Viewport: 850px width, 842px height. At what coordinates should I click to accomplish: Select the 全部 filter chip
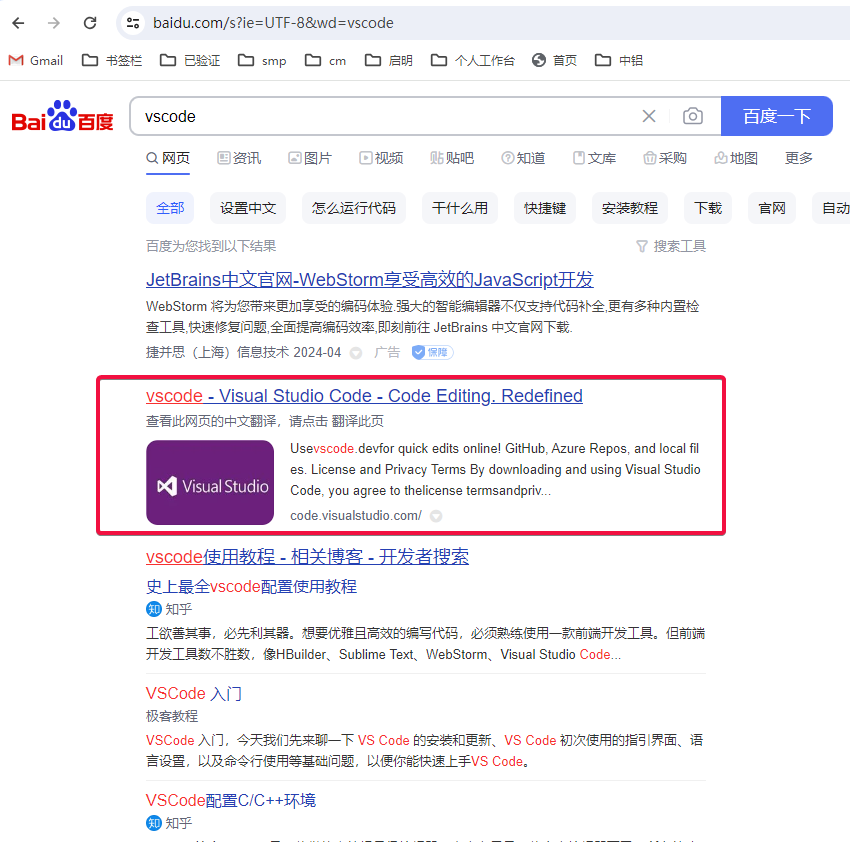click(170, 208)
